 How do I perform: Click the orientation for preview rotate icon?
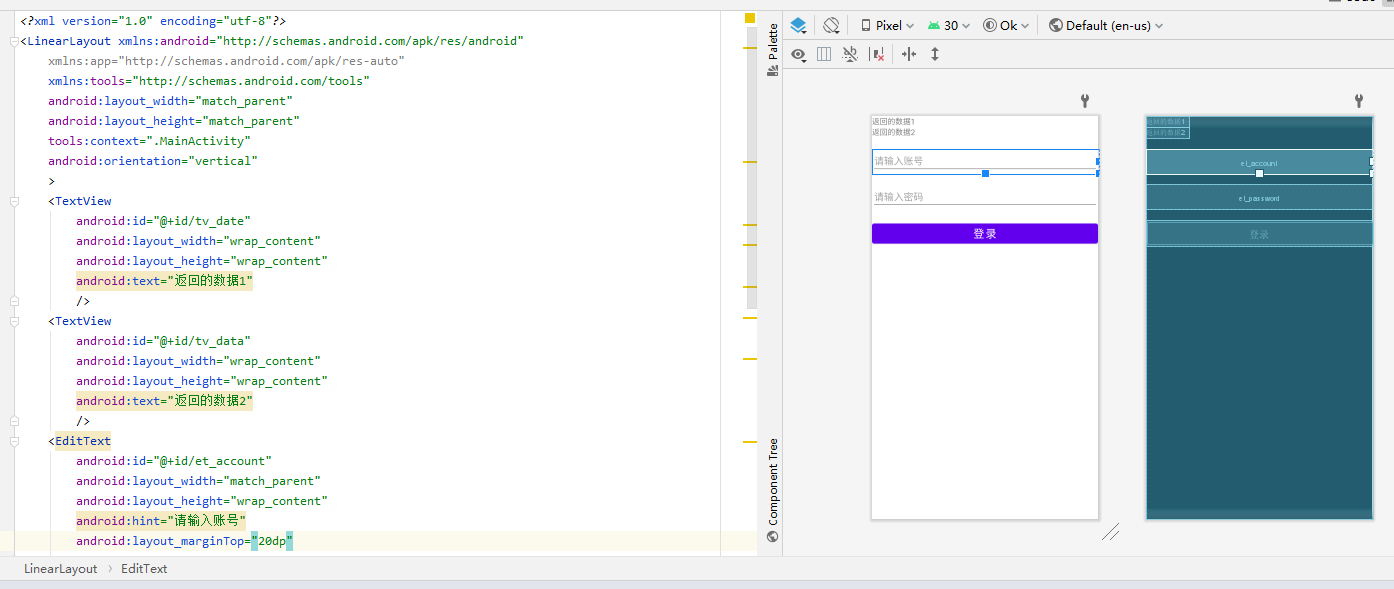831,25
